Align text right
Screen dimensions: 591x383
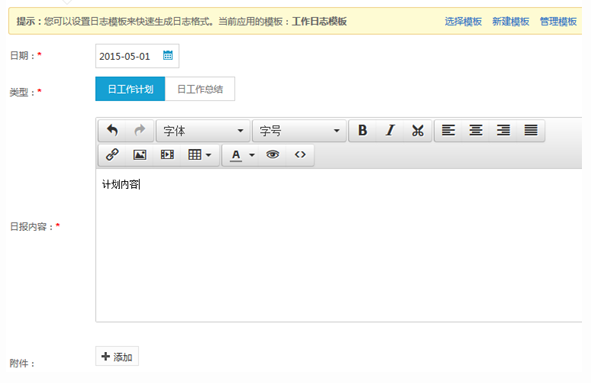[x=504, y=130]
